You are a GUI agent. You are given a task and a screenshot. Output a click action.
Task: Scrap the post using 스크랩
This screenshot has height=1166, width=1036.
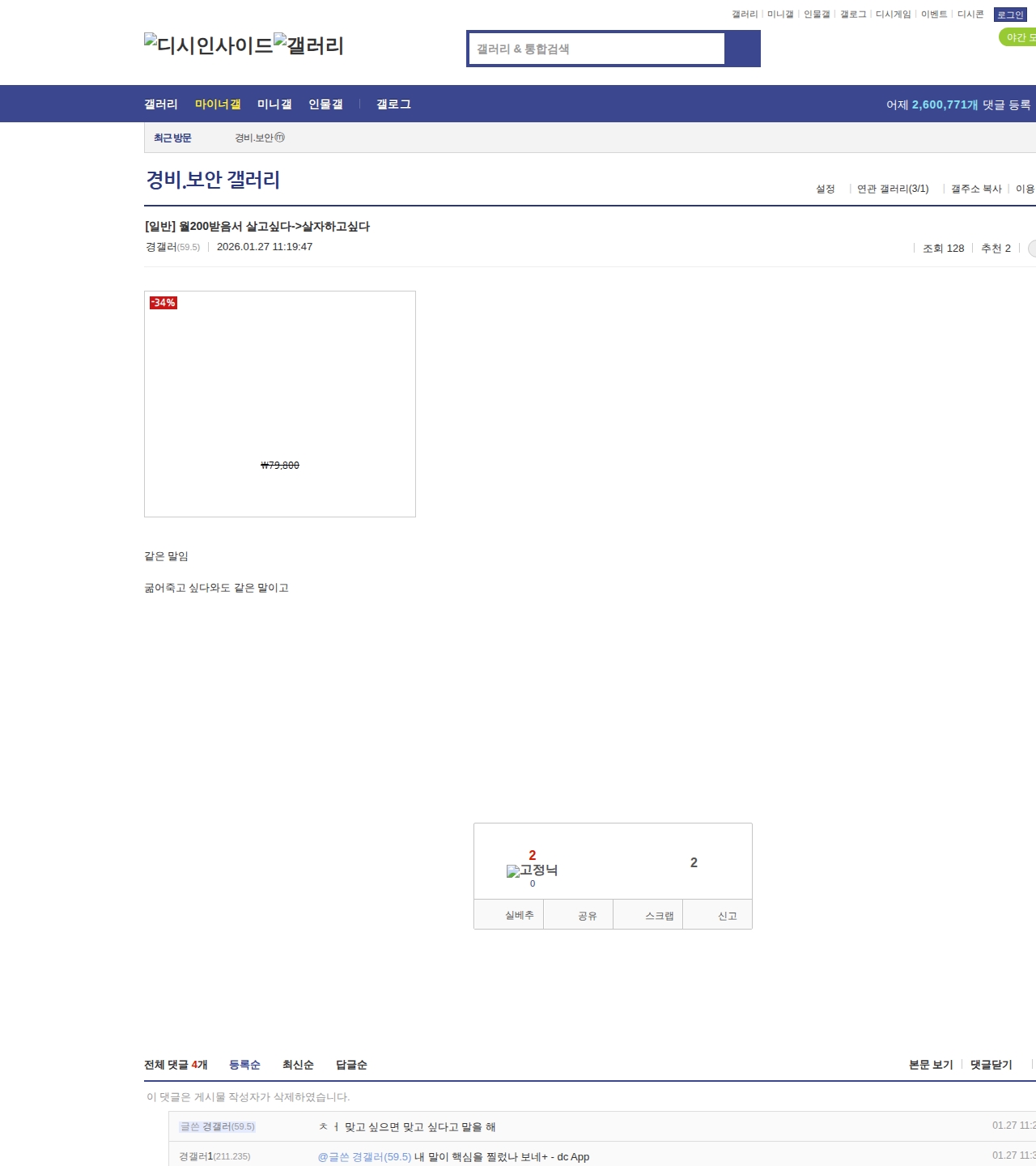pos(659,916)
